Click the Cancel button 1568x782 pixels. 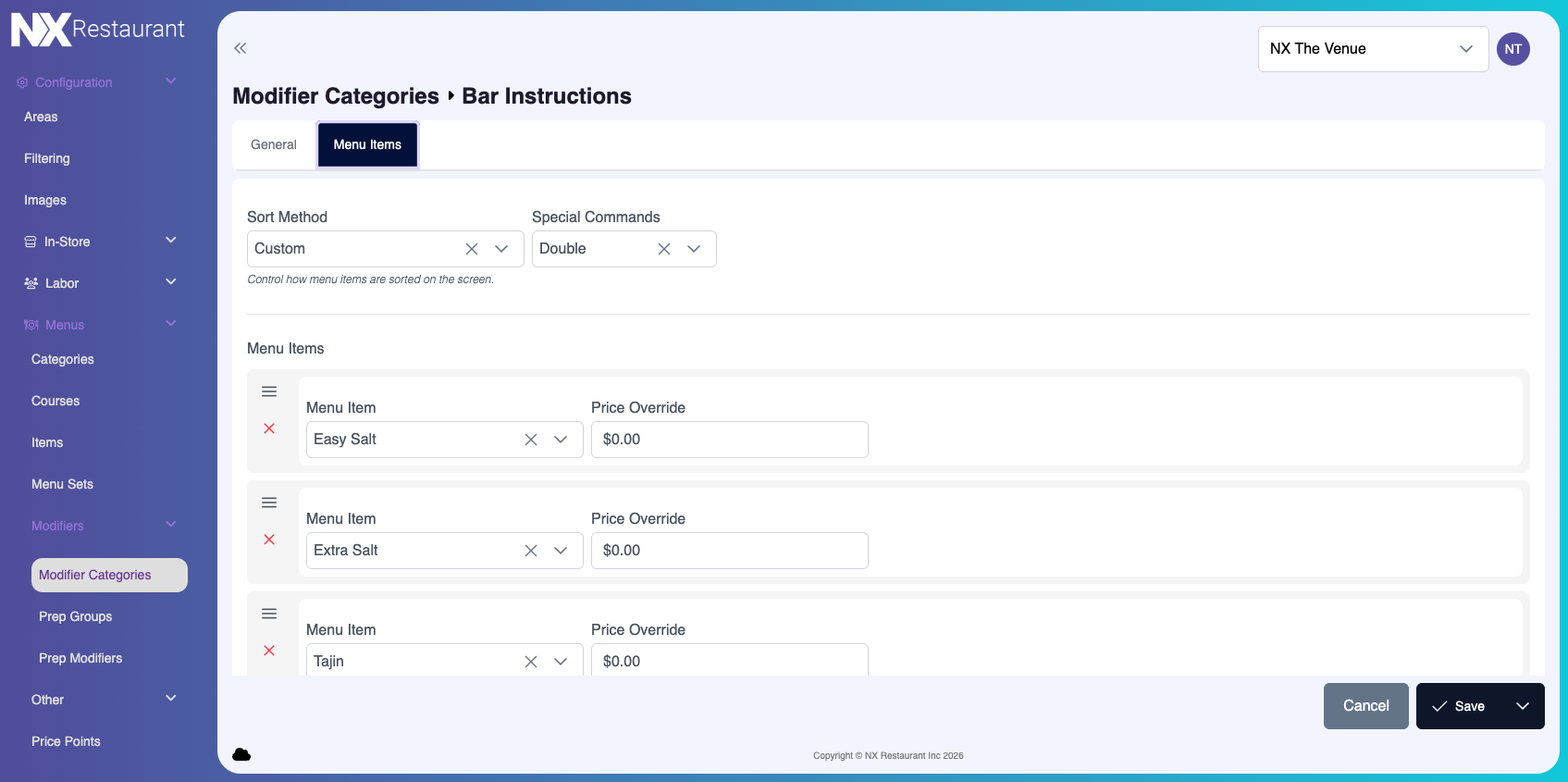tap(1365, 706)
